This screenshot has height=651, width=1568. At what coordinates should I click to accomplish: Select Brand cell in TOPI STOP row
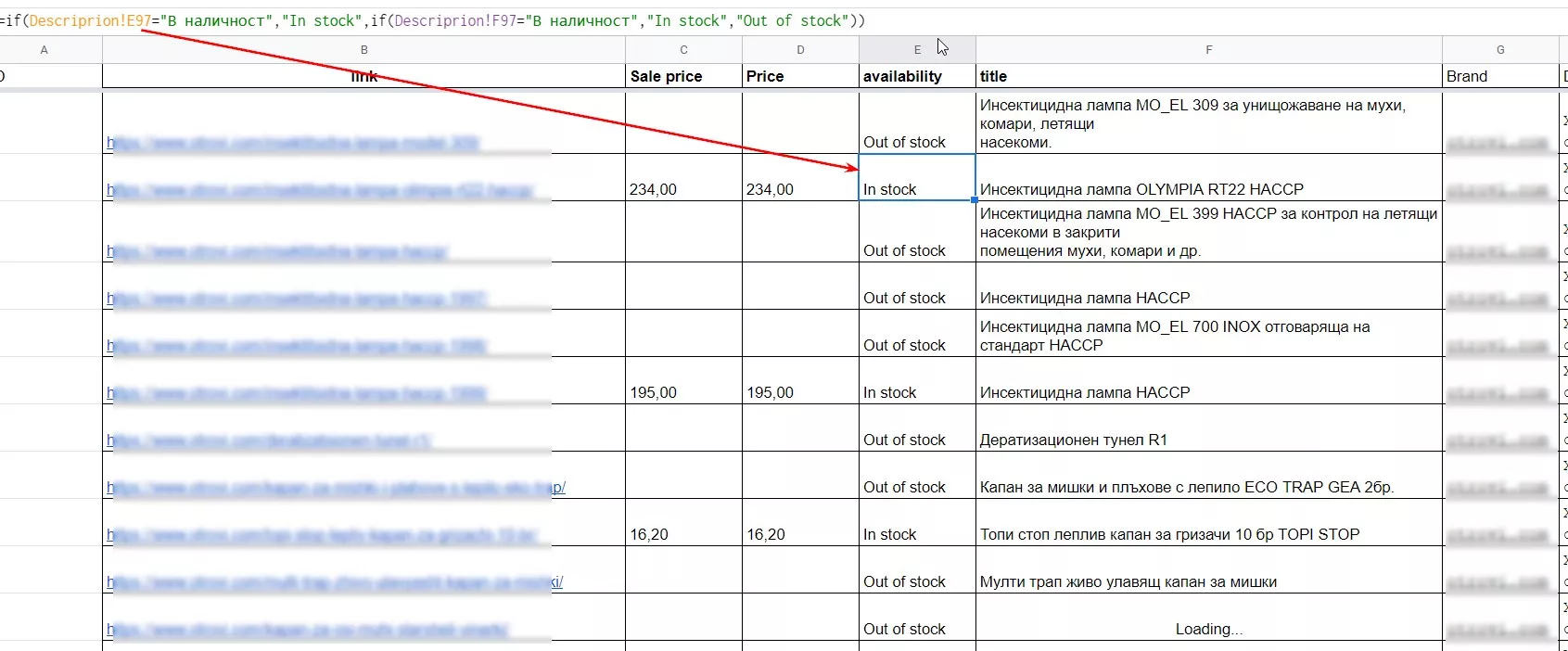pos(1500,522)
